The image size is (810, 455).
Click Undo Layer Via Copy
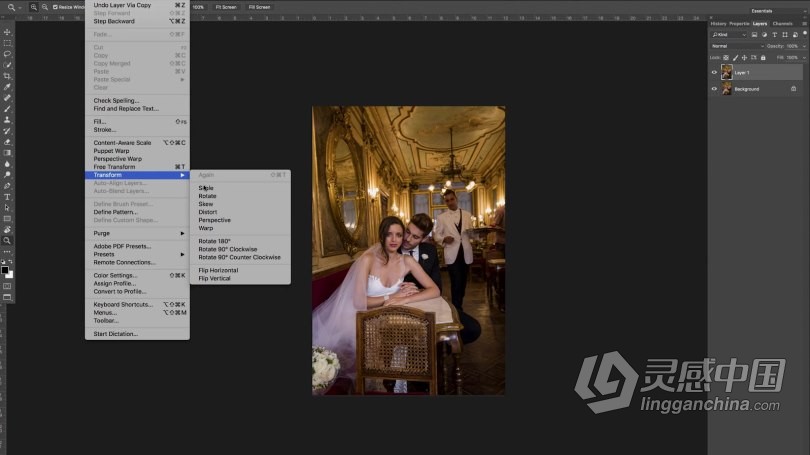coord(137,5)
